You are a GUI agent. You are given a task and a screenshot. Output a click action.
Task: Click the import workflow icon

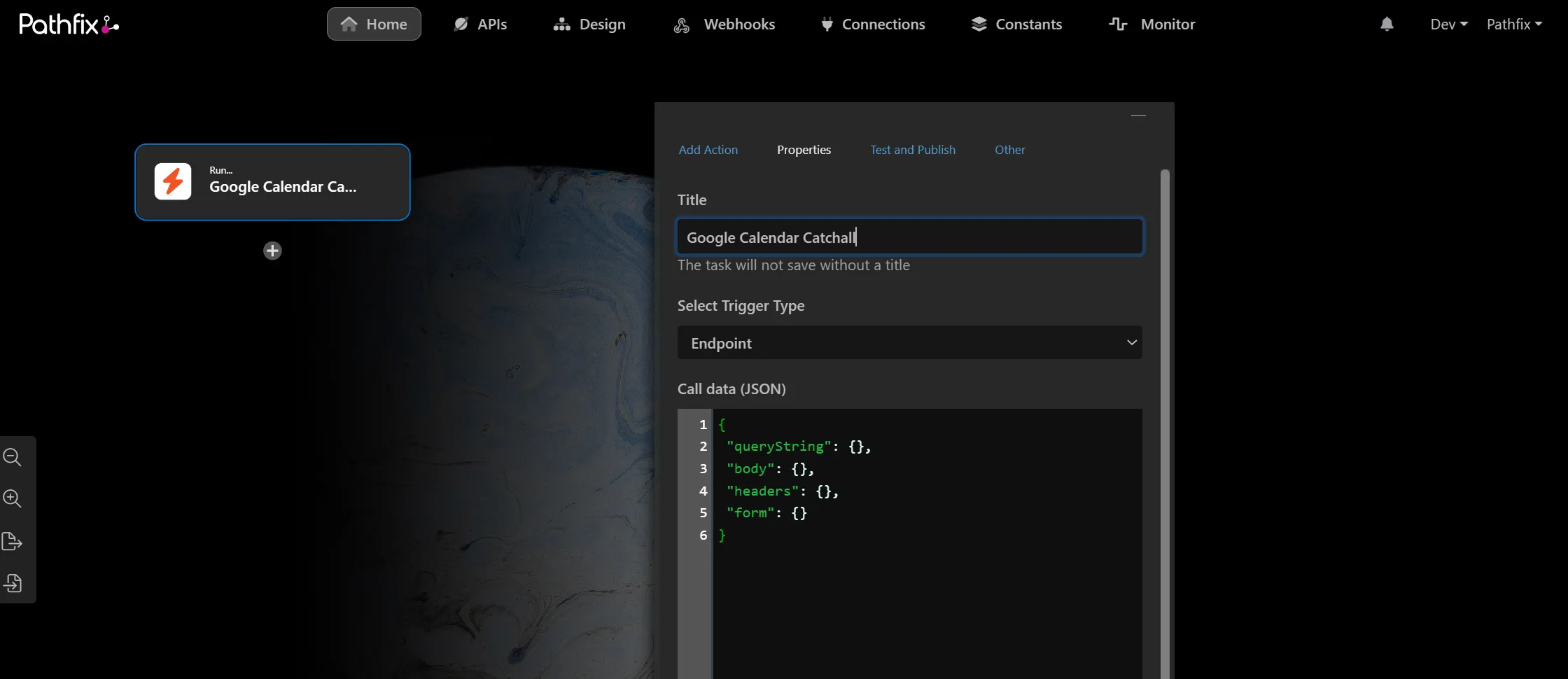(x=13, y=583)
